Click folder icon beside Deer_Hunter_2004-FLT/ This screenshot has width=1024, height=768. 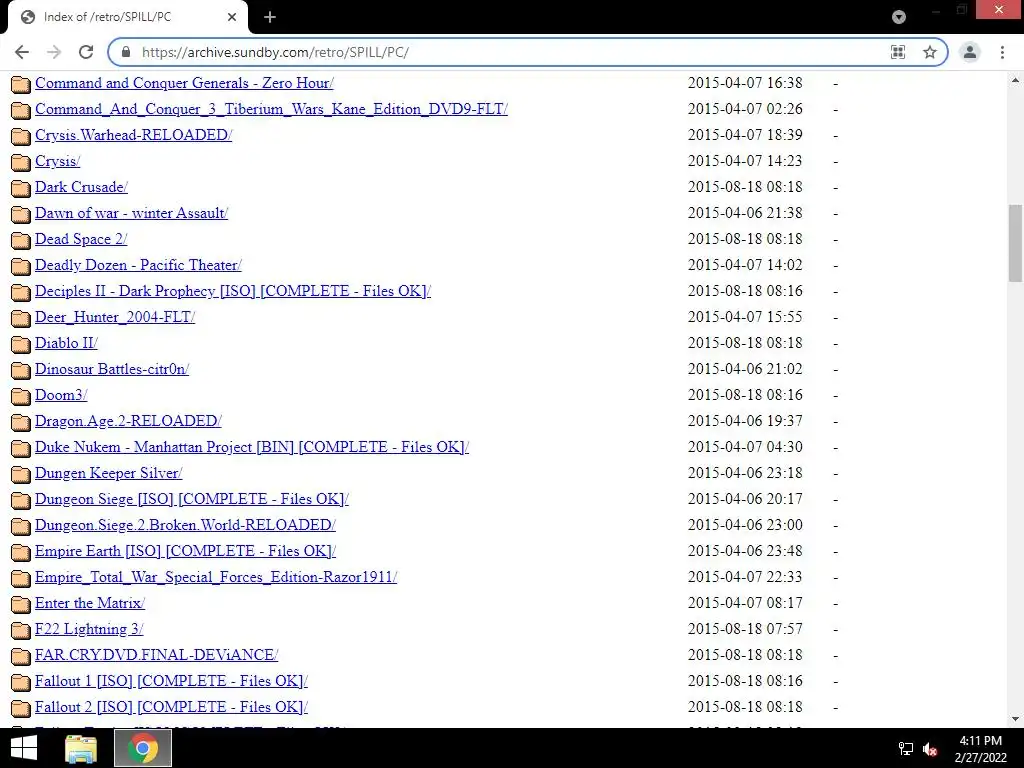point(21,318)
